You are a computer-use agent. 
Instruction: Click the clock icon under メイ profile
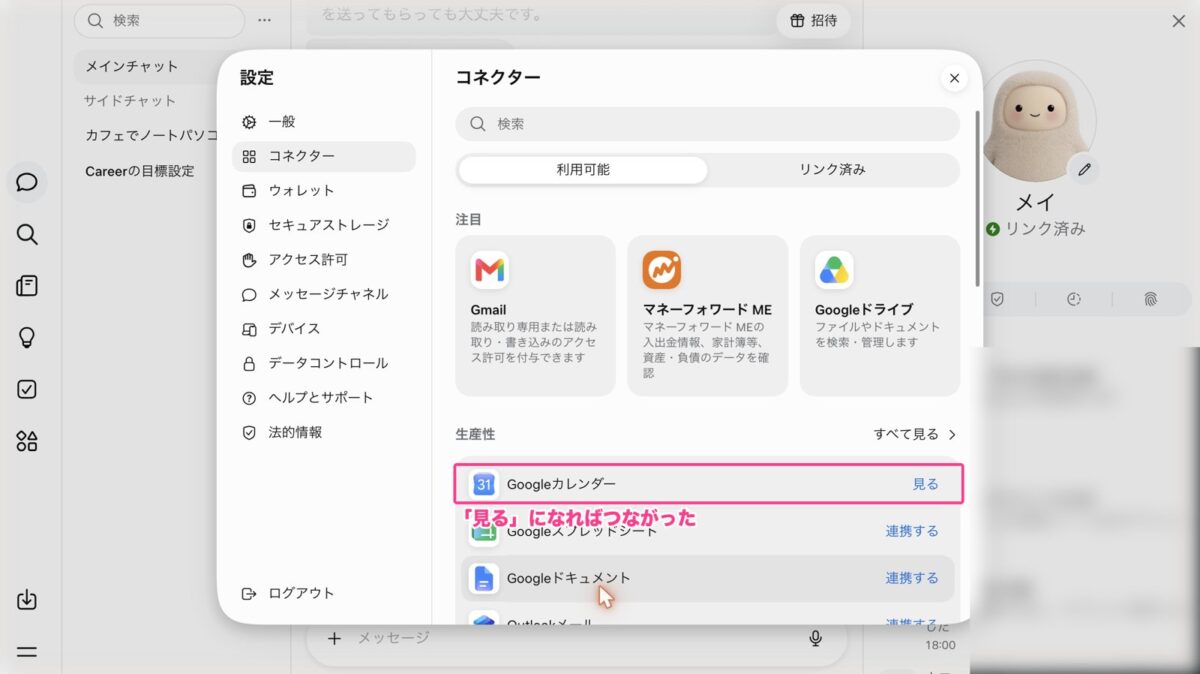pyautogui.click(x=1073, y=299)
